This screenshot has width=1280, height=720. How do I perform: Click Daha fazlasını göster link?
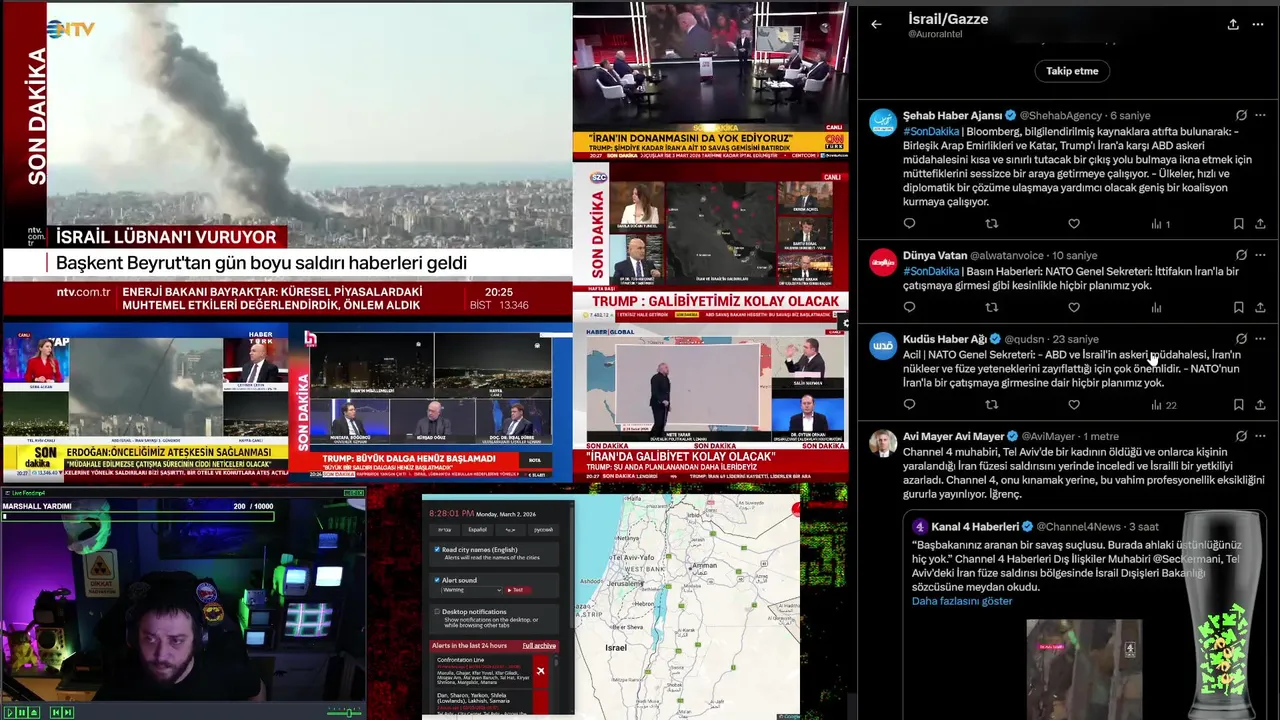pos(962,601)
